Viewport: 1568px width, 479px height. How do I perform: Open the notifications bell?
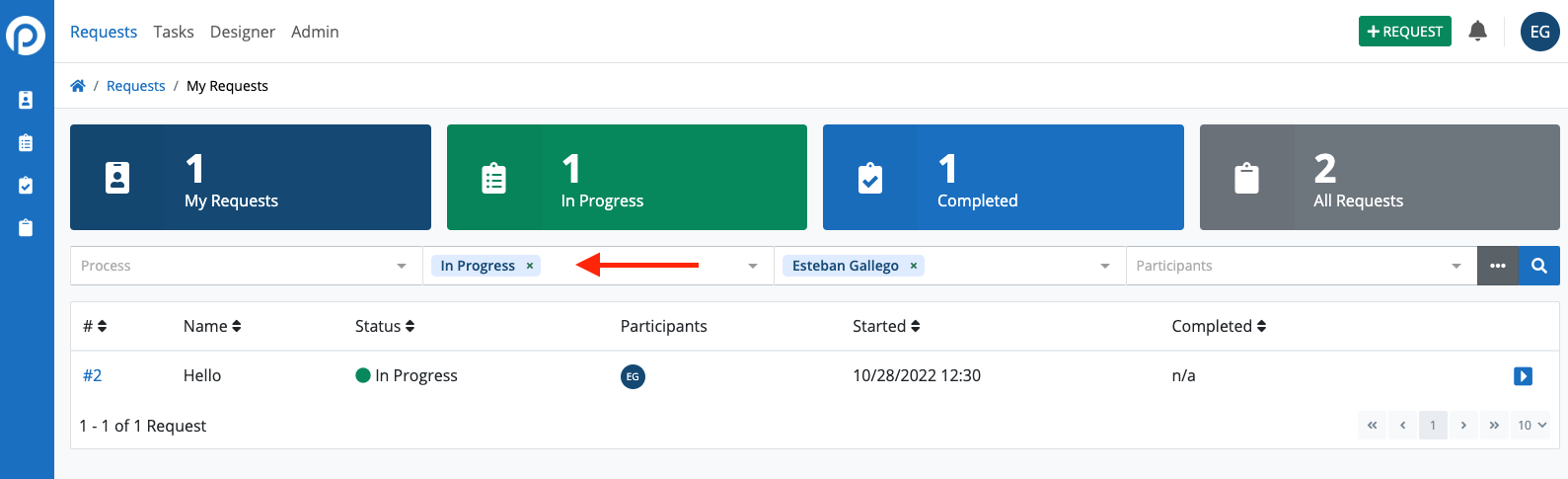coord(1477,32)
